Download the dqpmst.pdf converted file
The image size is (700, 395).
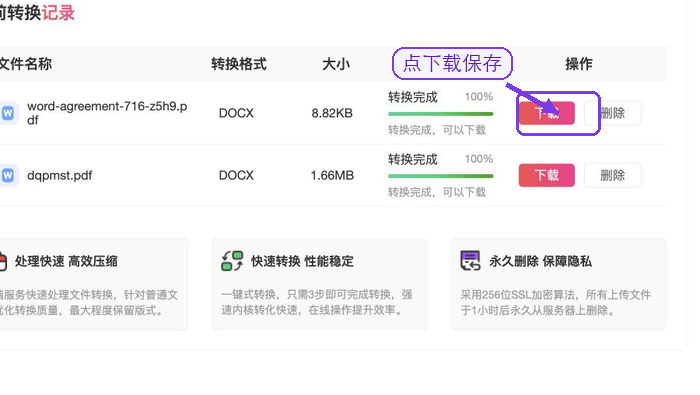[546, 175]
